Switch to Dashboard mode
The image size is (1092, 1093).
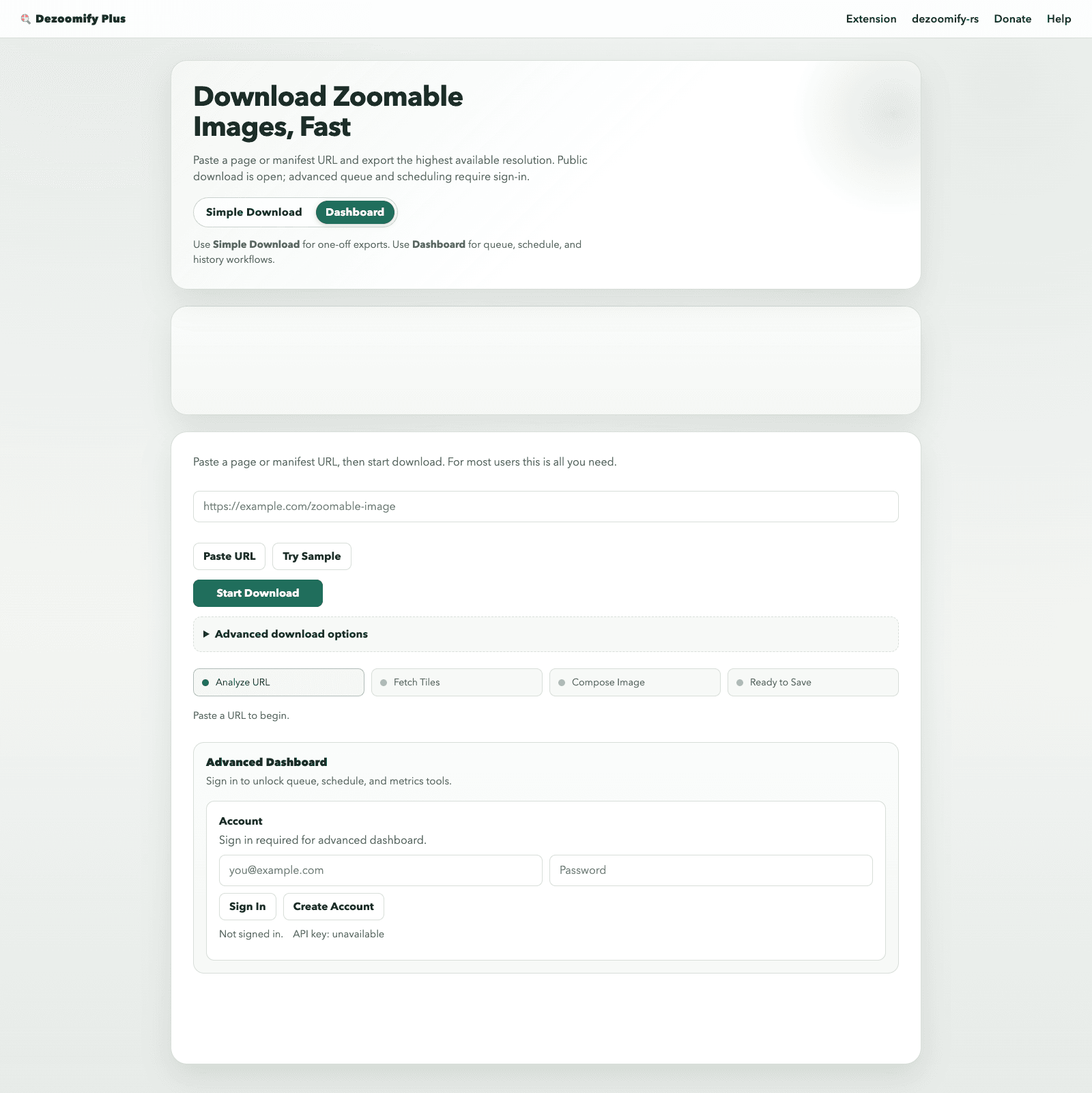pyautogui.click(x=355, y=212)
